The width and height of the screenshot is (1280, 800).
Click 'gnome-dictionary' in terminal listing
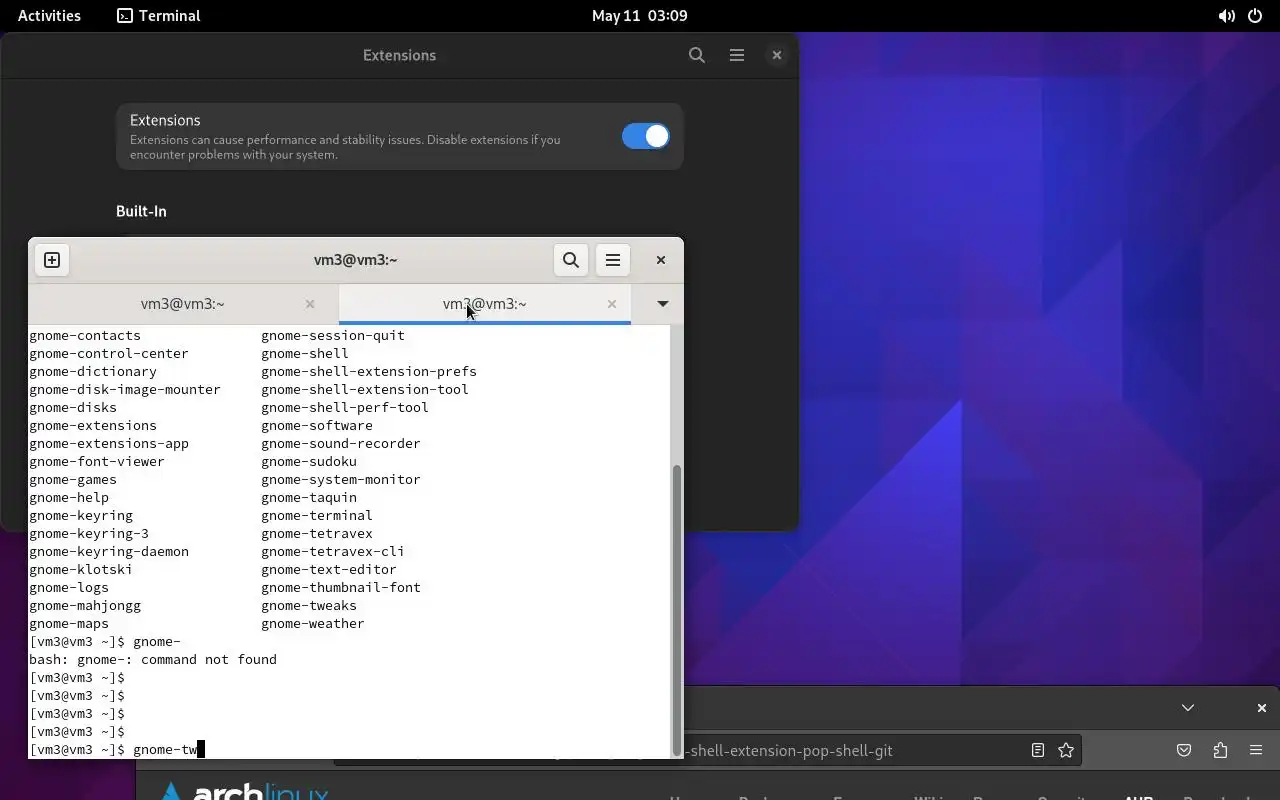click(x=93, y=371)
